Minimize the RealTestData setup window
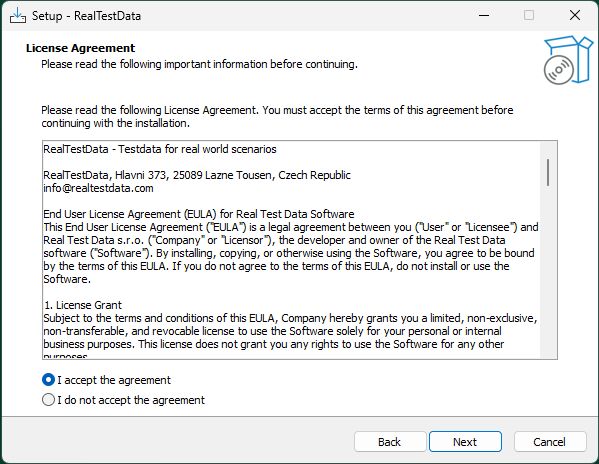The width and height of the screenshot is (599, 464). click(x=484, y=15)
